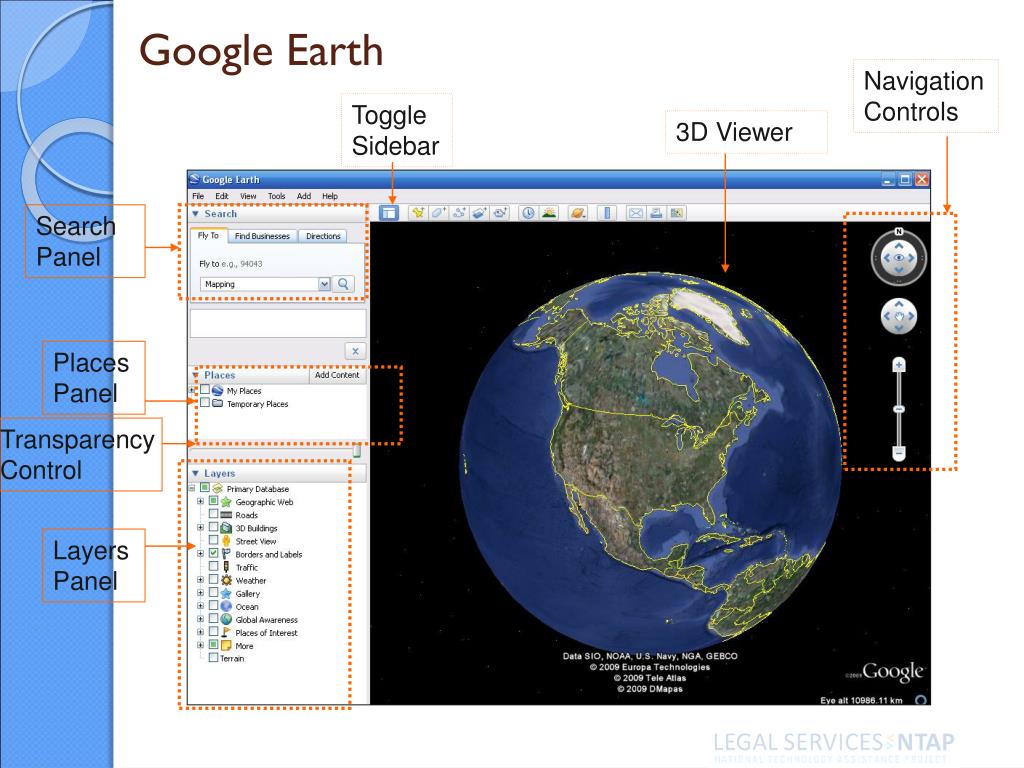Screen dimensions: 1024x768
Task: Click the Email envelope toolbar icon
Action: coord(635,213)
